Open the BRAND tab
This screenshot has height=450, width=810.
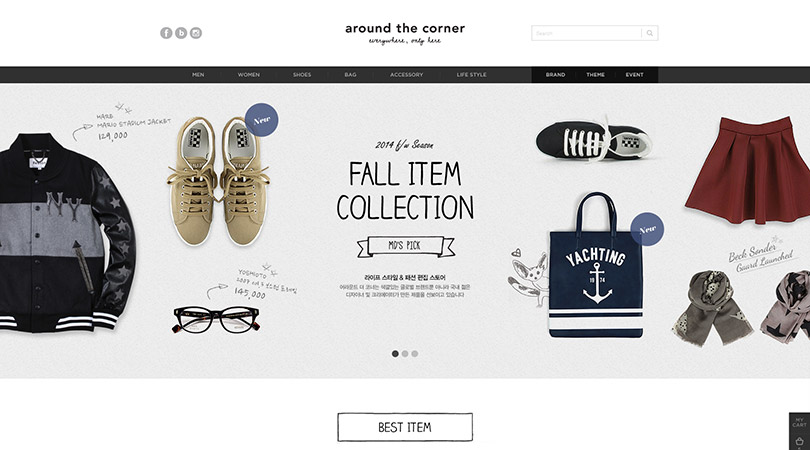[x=555, y=75]
